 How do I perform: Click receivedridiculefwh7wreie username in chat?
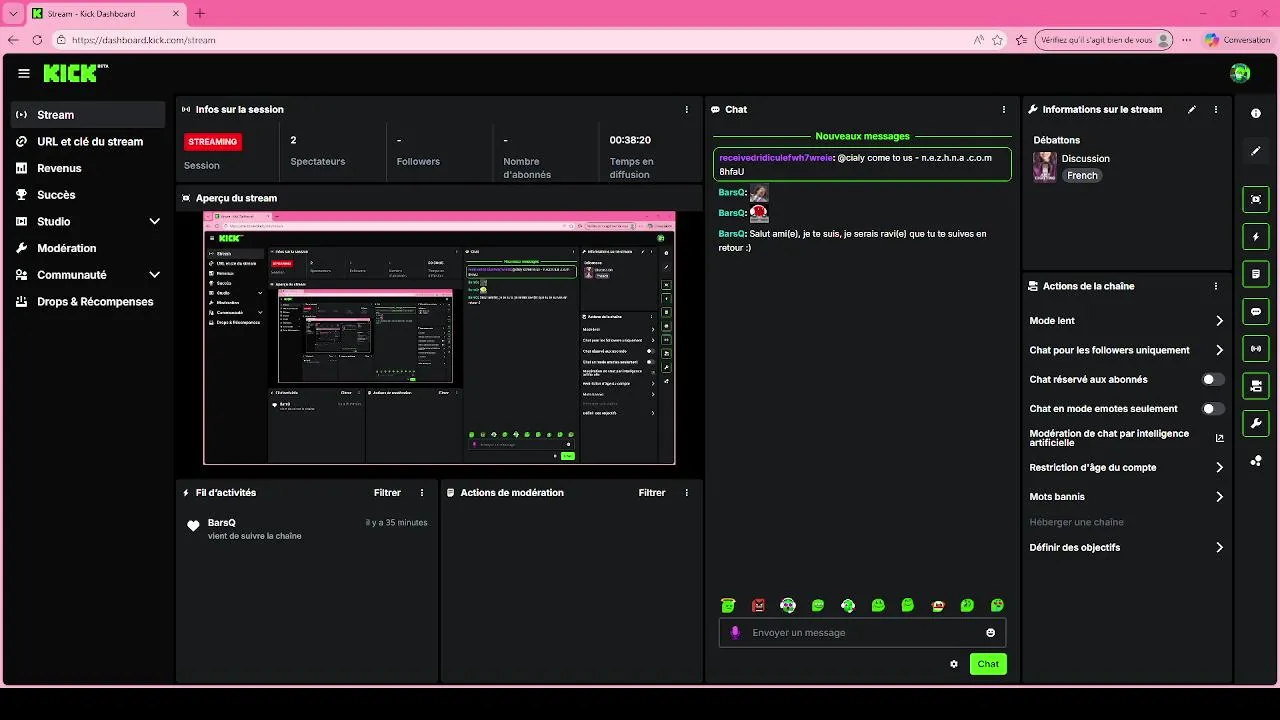coord(775,158)
